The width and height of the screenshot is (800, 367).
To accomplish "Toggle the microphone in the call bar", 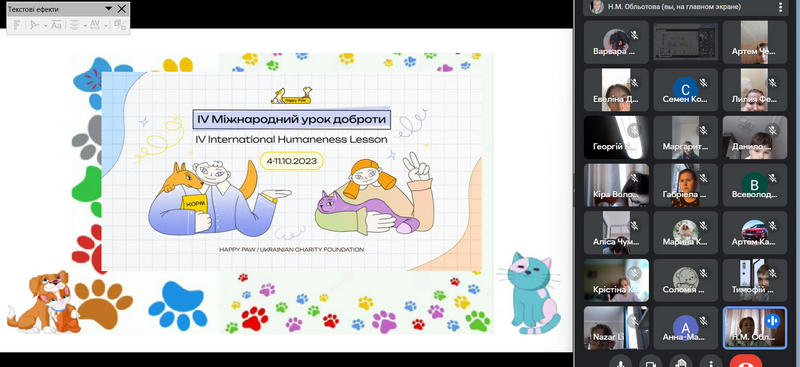I will tap(620, 362).
